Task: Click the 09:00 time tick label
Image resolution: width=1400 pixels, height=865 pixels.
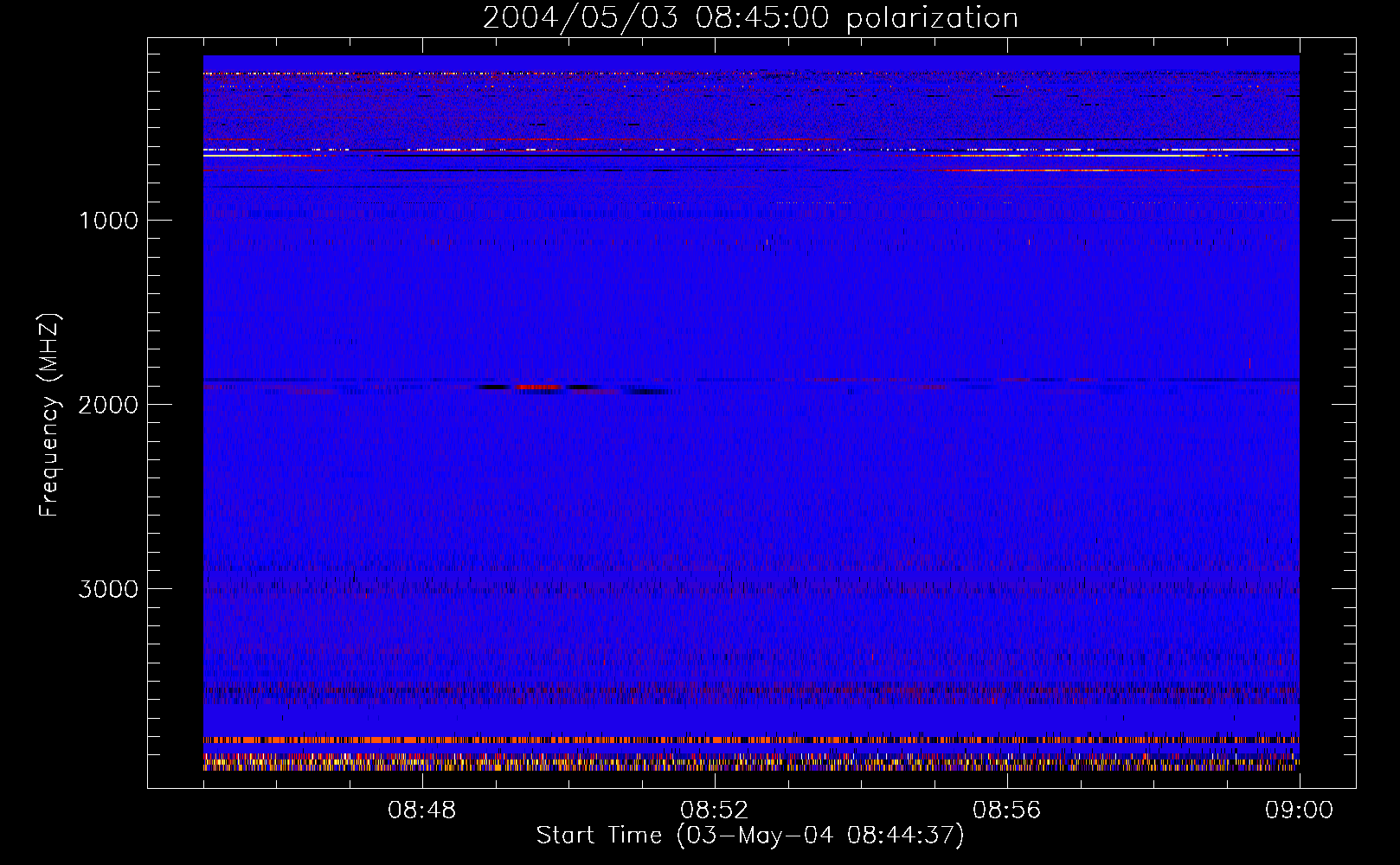Action: [x=1300, y=811]
